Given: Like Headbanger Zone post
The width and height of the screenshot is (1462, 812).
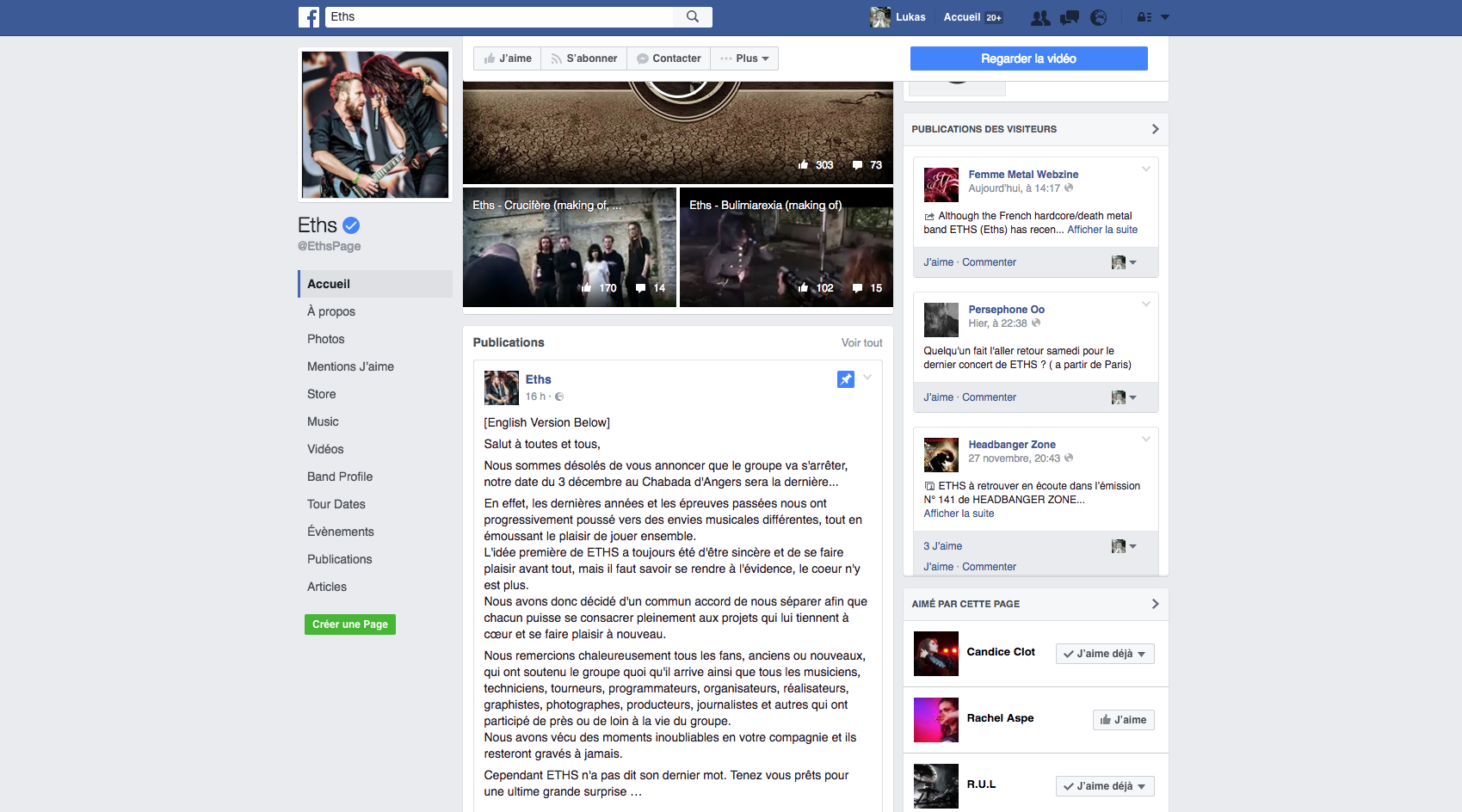Looking at the screenshot, I should (938, 567).
